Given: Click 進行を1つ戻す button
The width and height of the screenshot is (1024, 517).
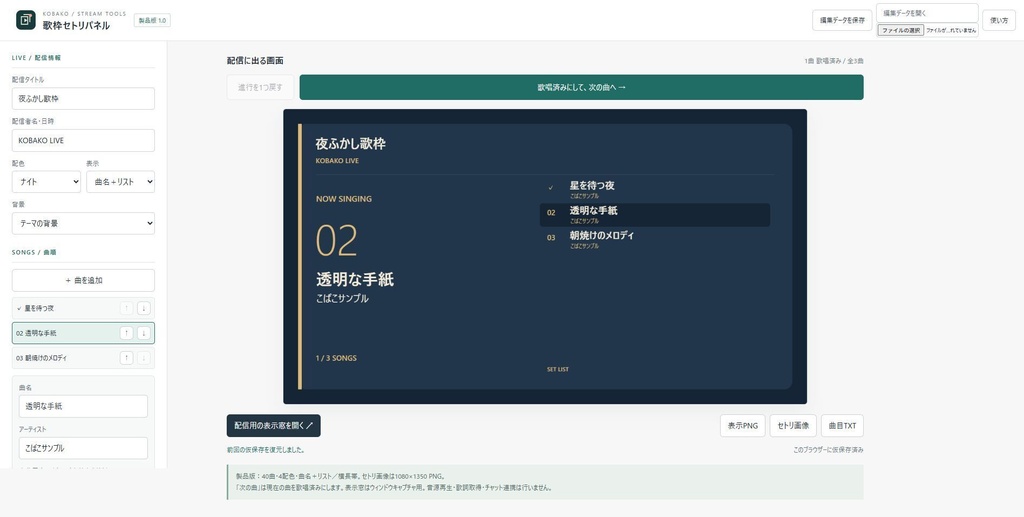Looking at the screenshot, I should 260,87.
